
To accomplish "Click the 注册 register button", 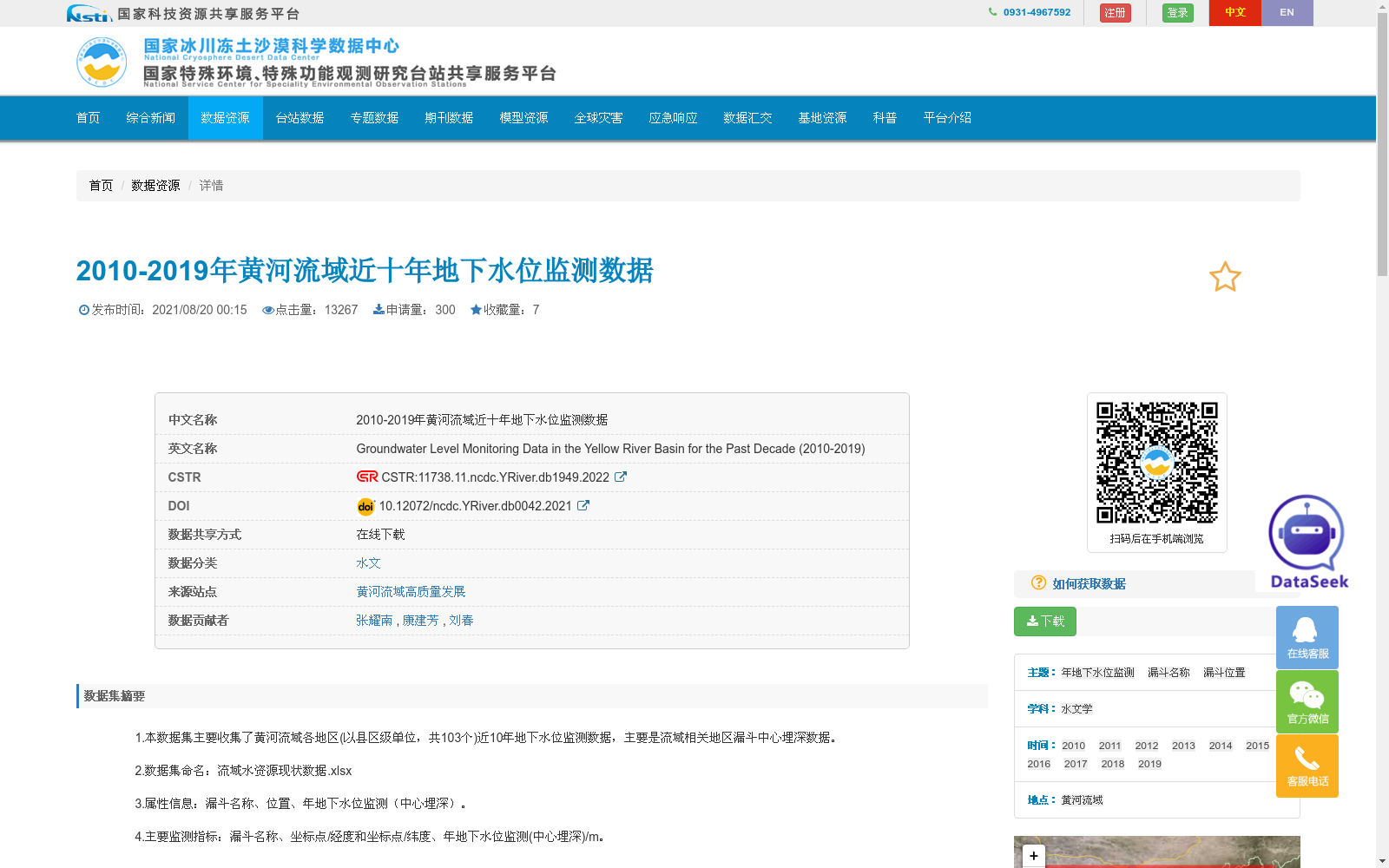I will point(1116,13).
